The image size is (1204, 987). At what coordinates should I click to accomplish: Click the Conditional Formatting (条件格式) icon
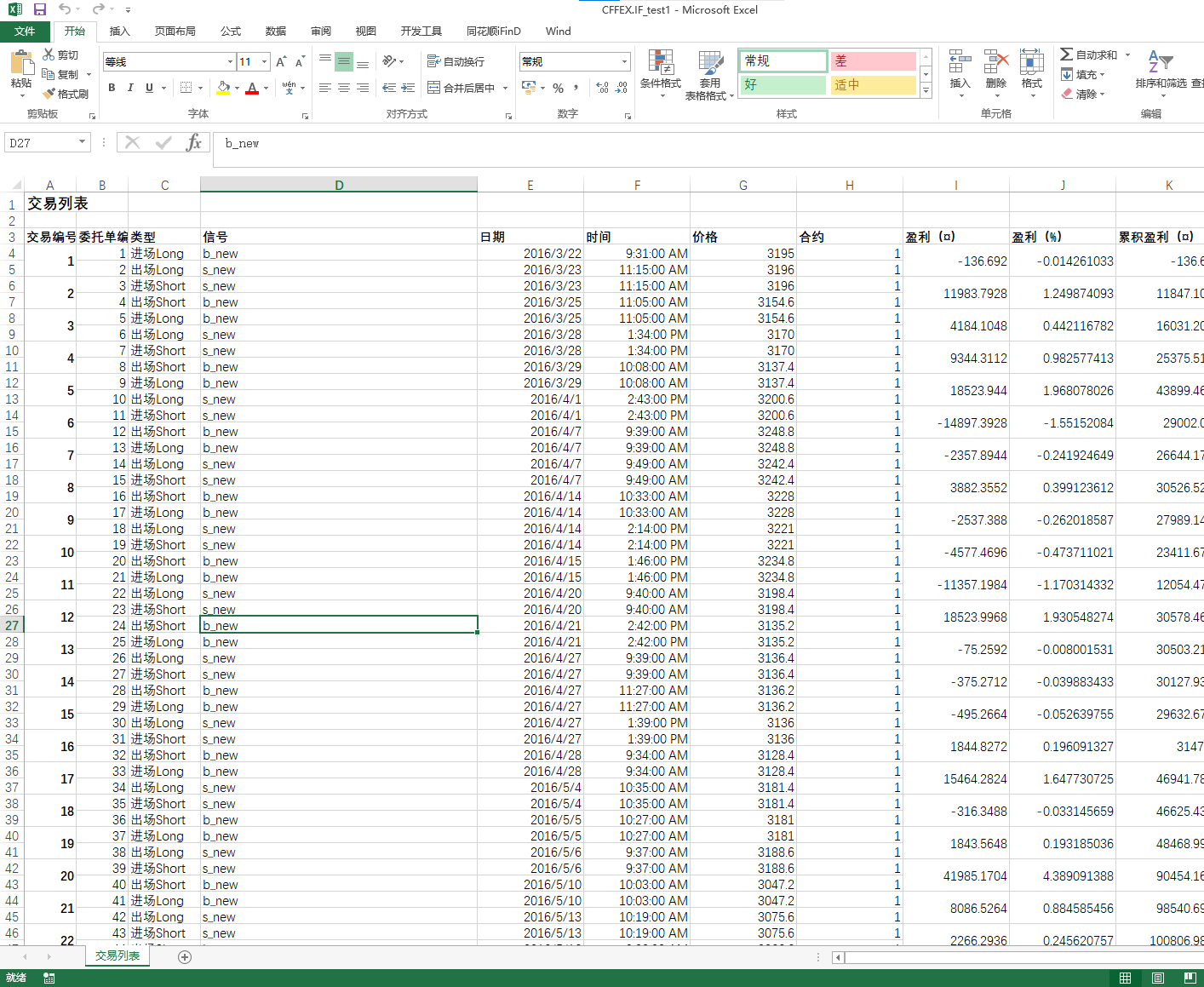(x=661, y=62)
